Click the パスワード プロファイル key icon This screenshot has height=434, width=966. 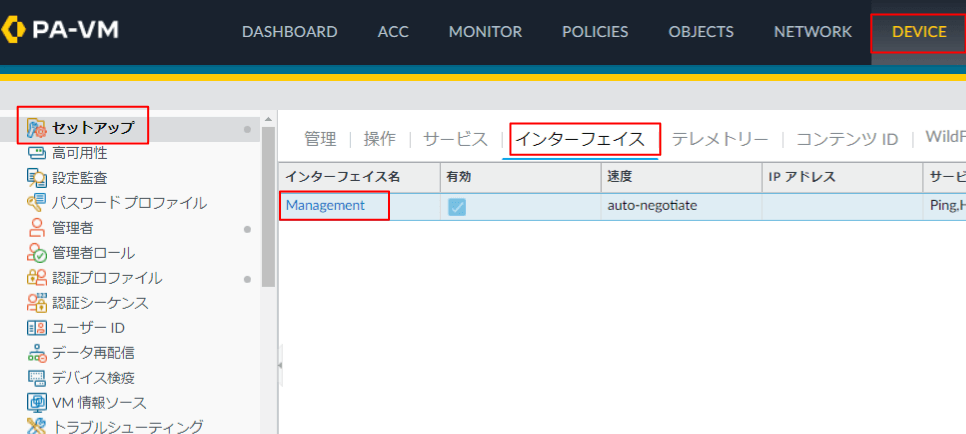click(x=37, y=203)
